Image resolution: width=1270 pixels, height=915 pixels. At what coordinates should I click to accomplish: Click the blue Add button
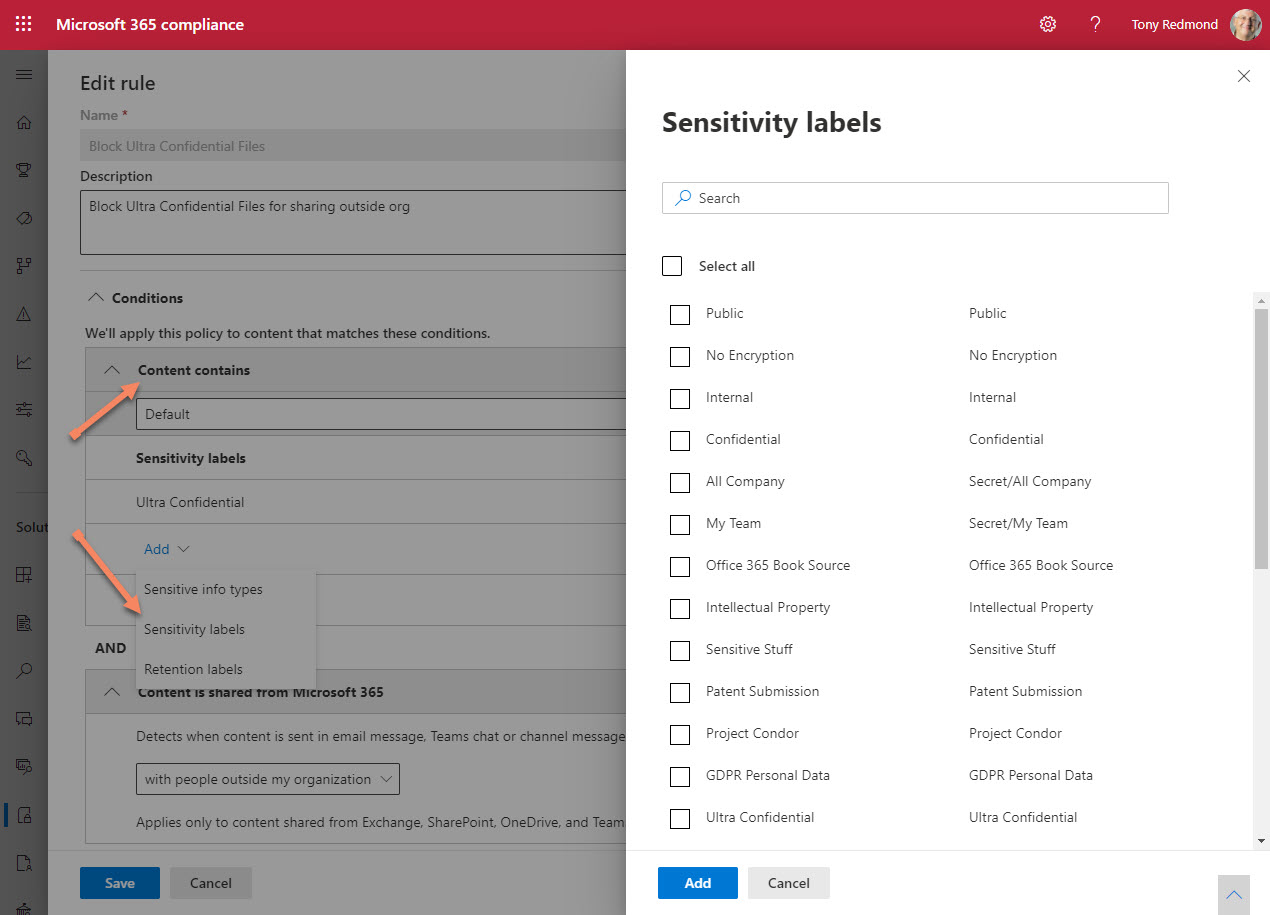697,883
